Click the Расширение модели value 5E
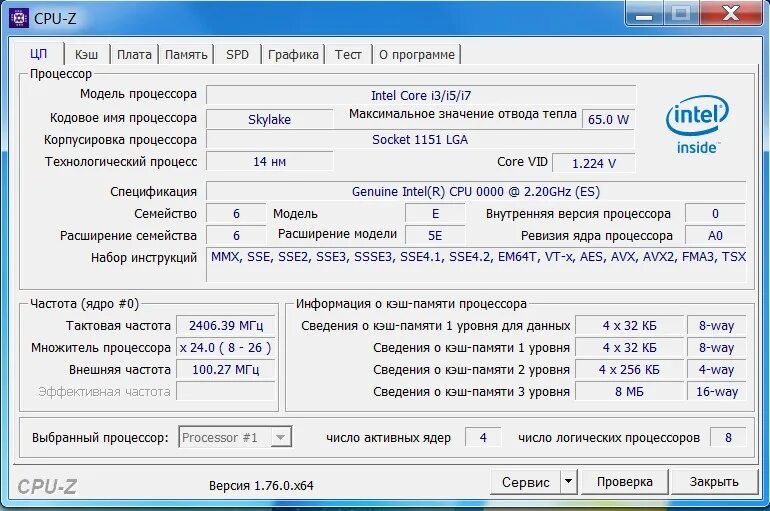The height and width of the screenshot is (511, 770). coord(435,236)
